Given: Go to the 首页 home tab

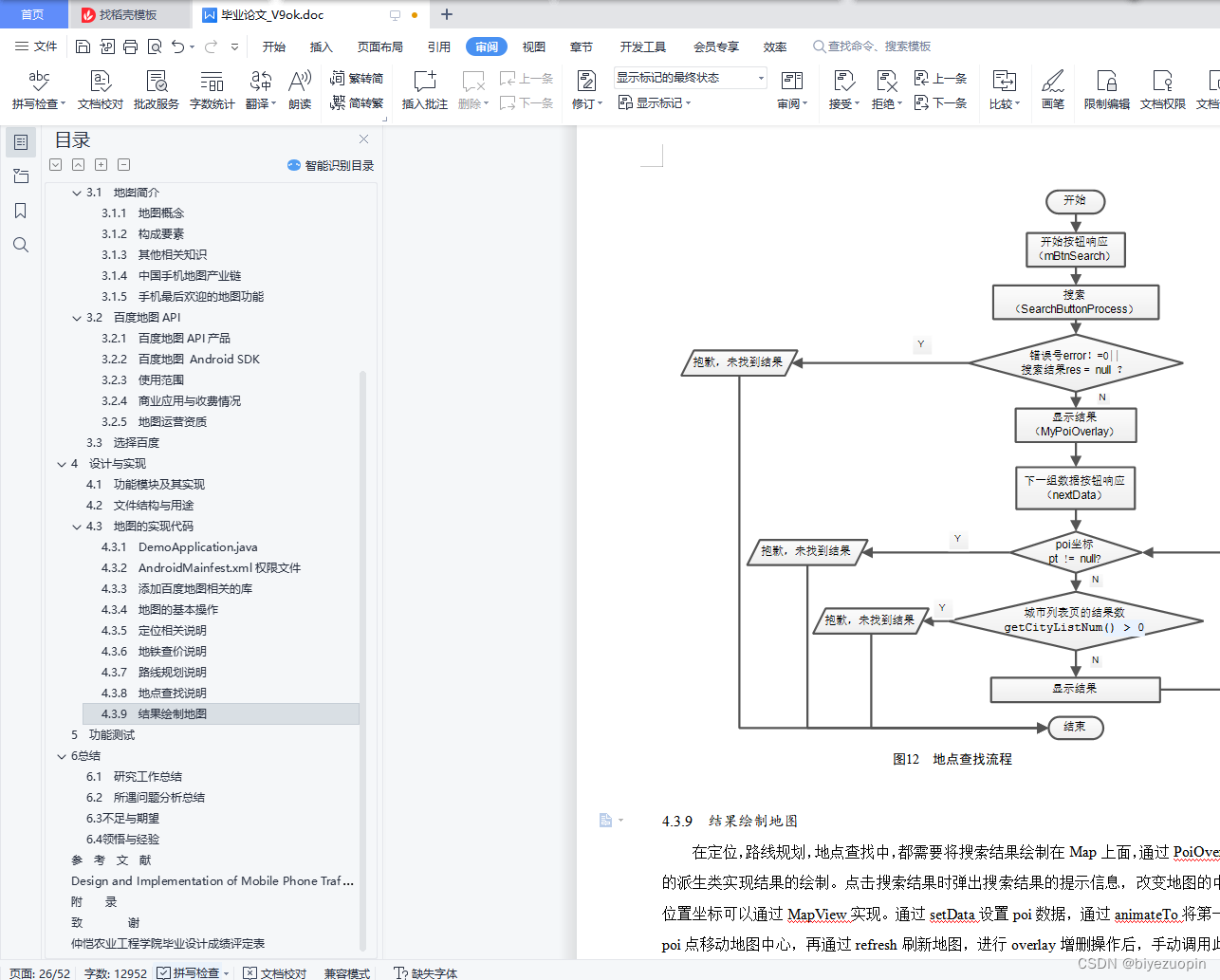Looking at the screenshot, I should click(33, 14).
